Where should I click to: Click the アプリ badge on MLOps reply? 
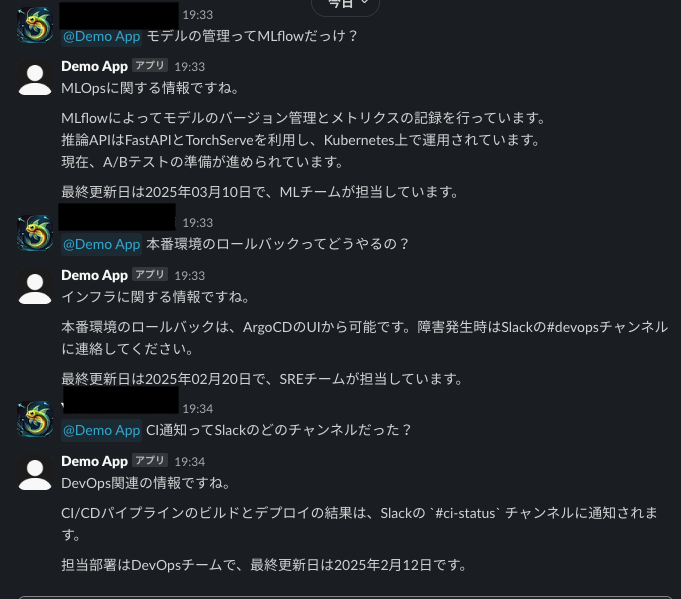(x=150, y=66)
